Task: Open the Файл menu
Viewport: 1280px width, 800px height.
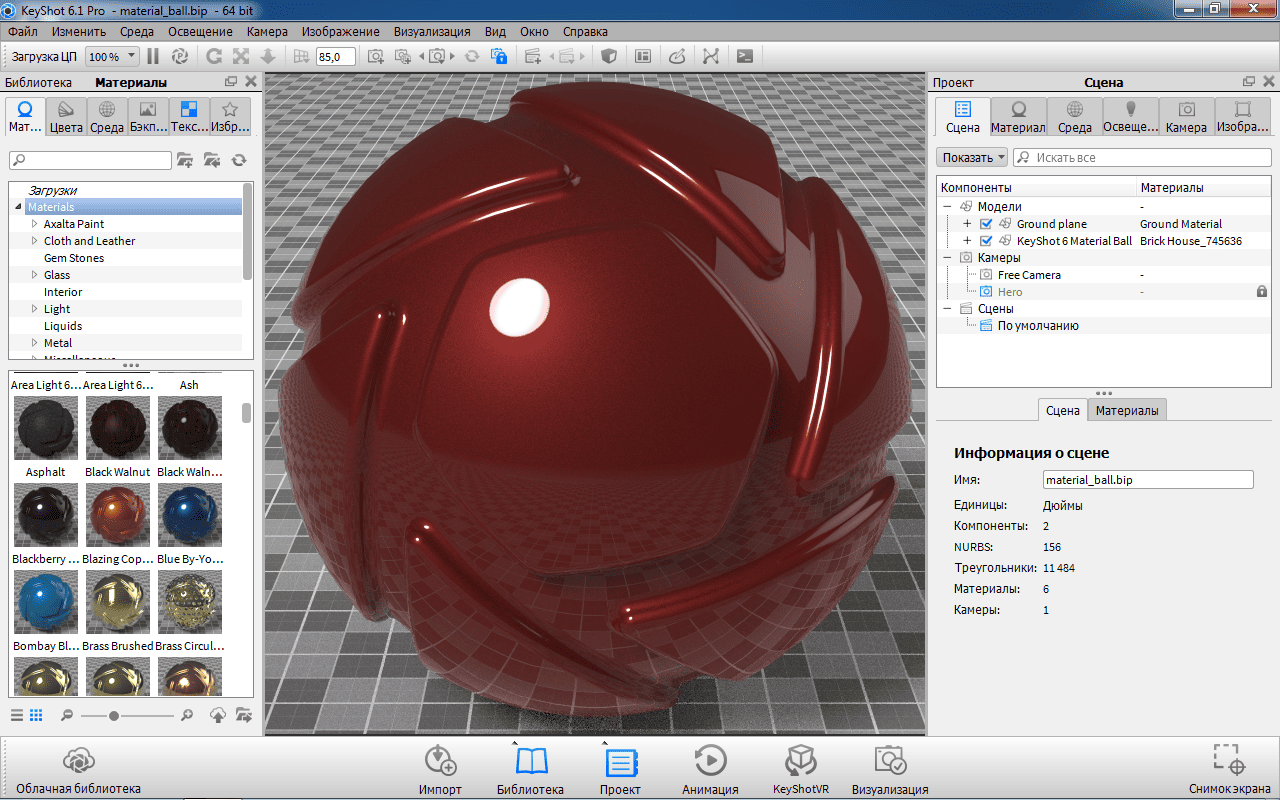Action: (x=22, y=31)
